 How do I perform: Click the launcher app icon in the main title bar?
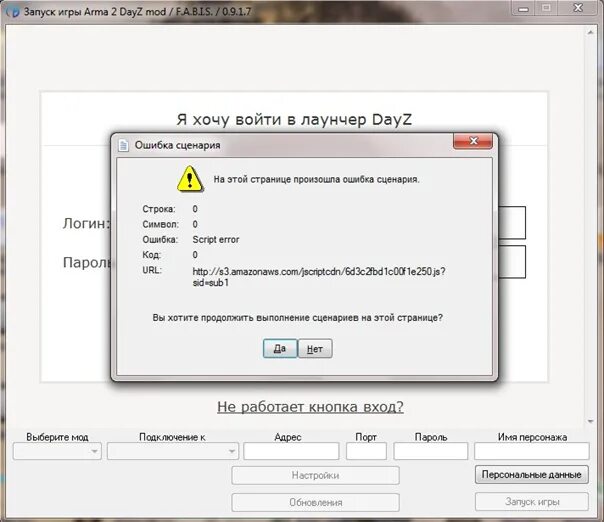pyautogui.click(x=14, y=12)
